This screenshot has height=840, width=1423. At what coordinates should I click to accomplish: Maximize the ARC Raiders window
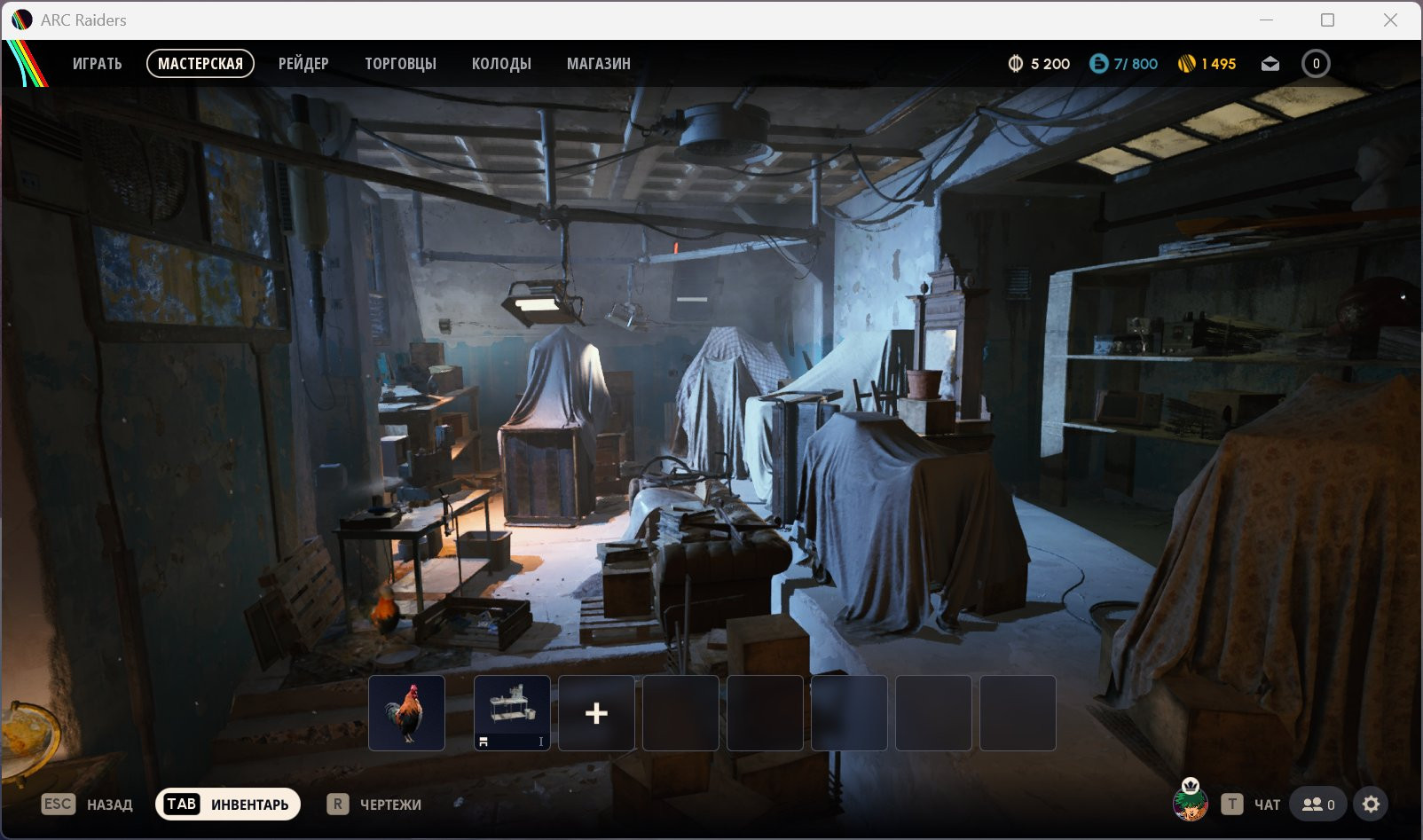click(1327, 20)
